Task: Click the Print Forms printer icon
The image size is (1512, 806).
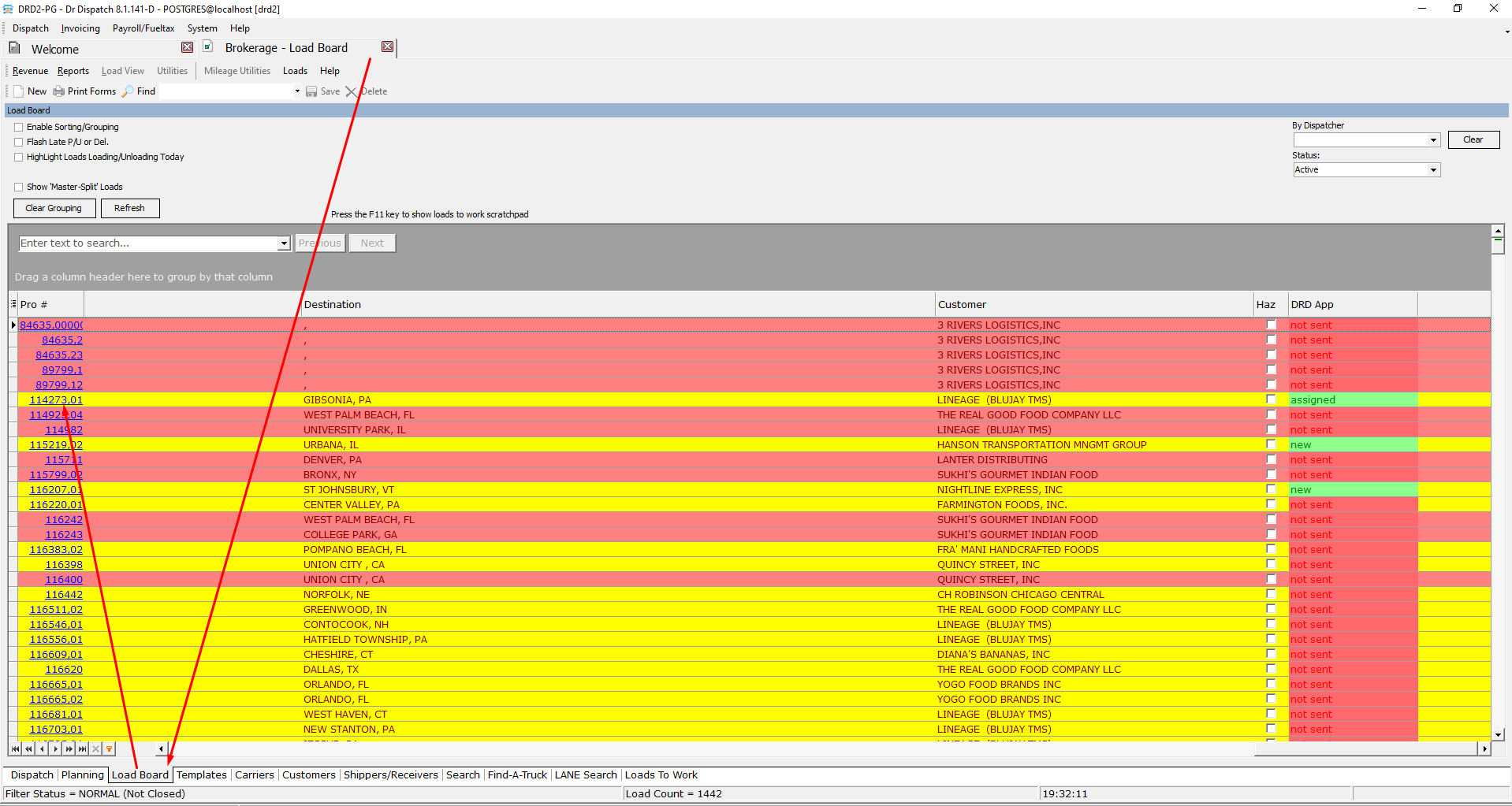Action: coord(58,91)
